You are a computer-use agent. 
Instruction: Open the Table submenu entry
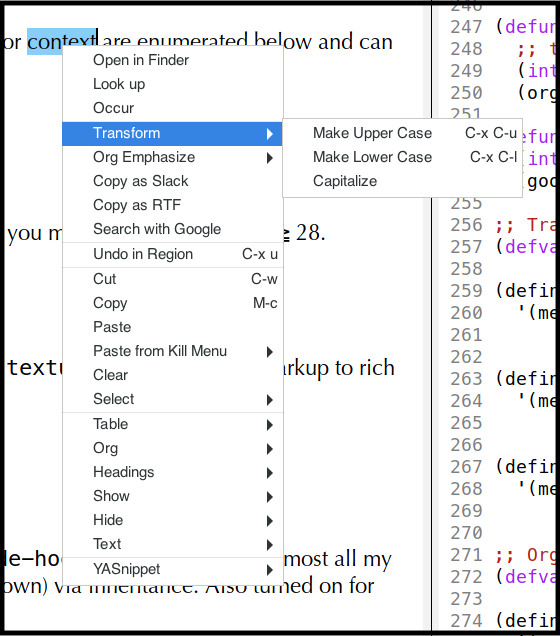(x=172, y=424)
